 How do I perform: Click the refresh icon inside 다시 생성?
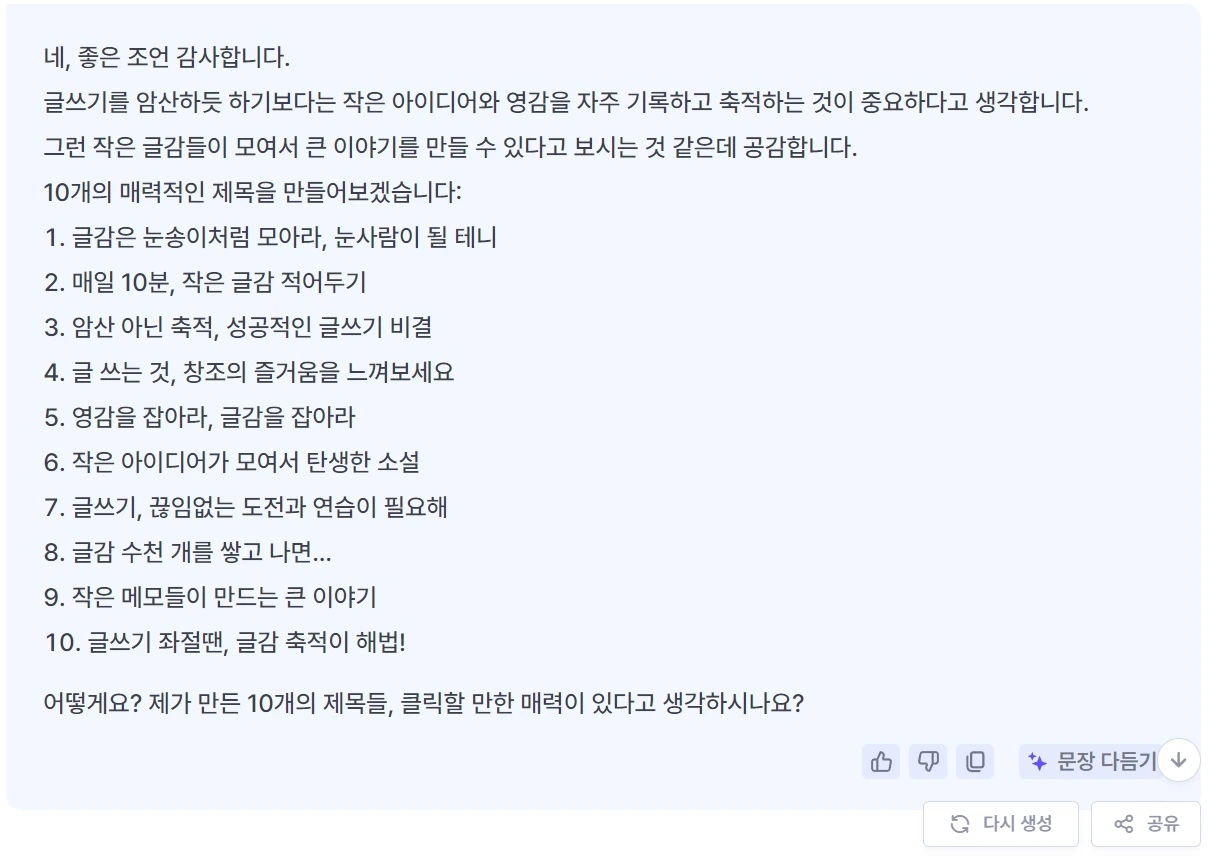point(959,824)
